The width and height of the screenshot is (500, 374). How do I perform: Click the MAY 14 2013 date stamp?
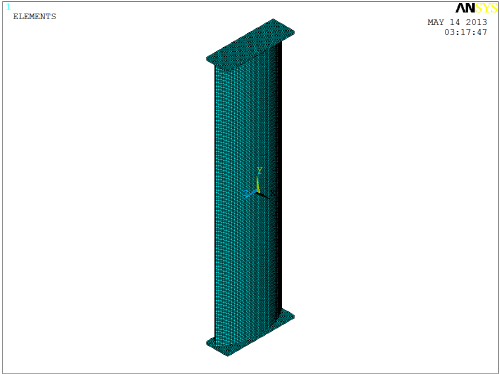pyautogui.click(x=457, y=22)
